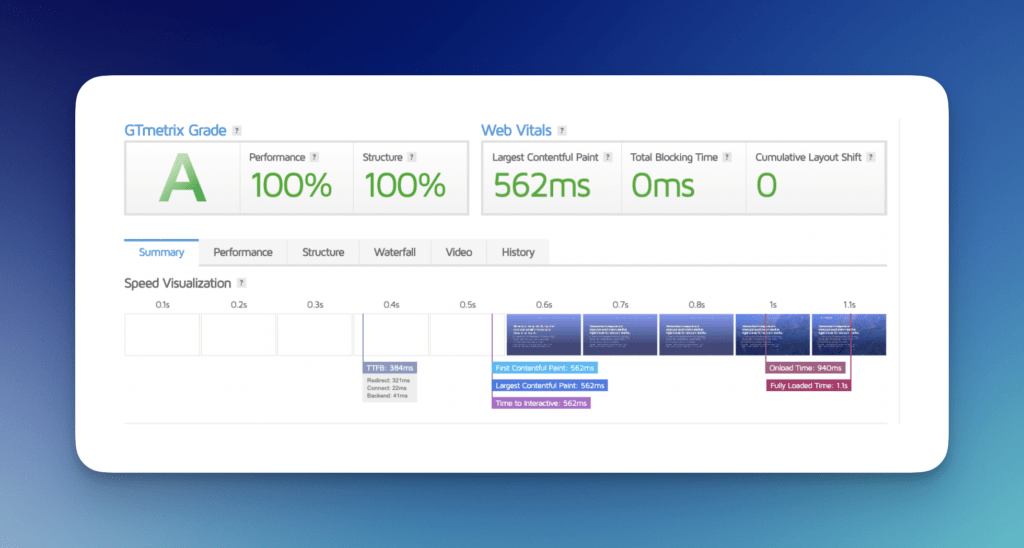
Task: Click the First Contentful Paint 562ms marker
Action: [545, 368]
